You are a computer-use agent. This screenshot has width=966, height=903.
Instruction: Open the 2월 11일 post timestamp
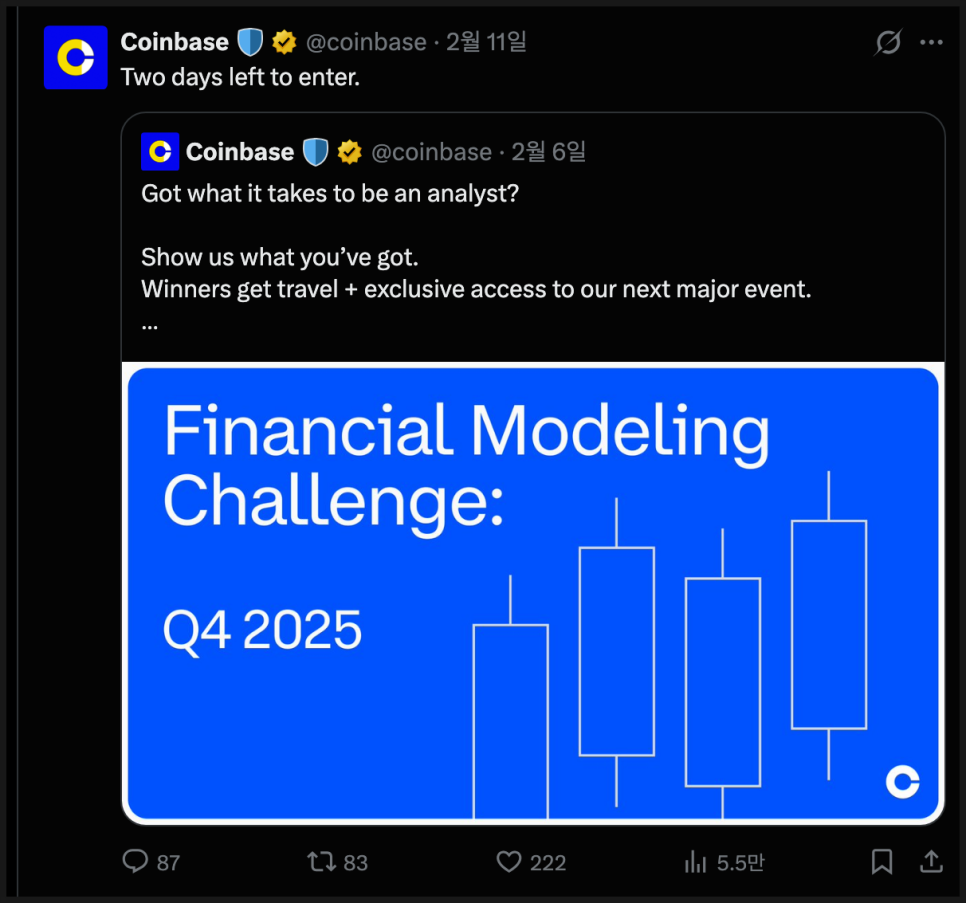(487, 42)
